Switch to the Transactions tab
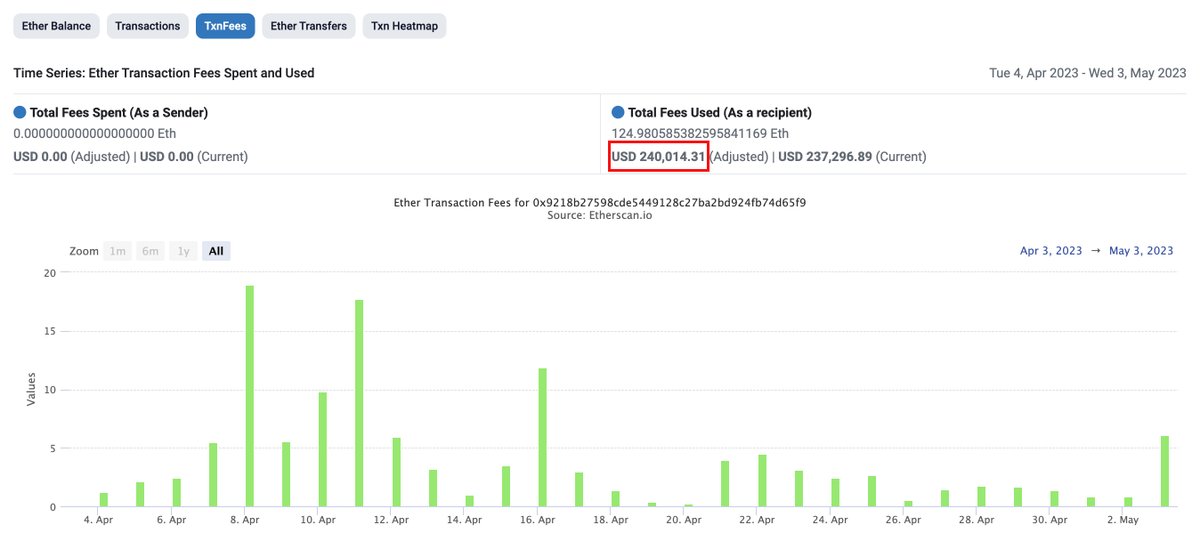 pos(148,26)
